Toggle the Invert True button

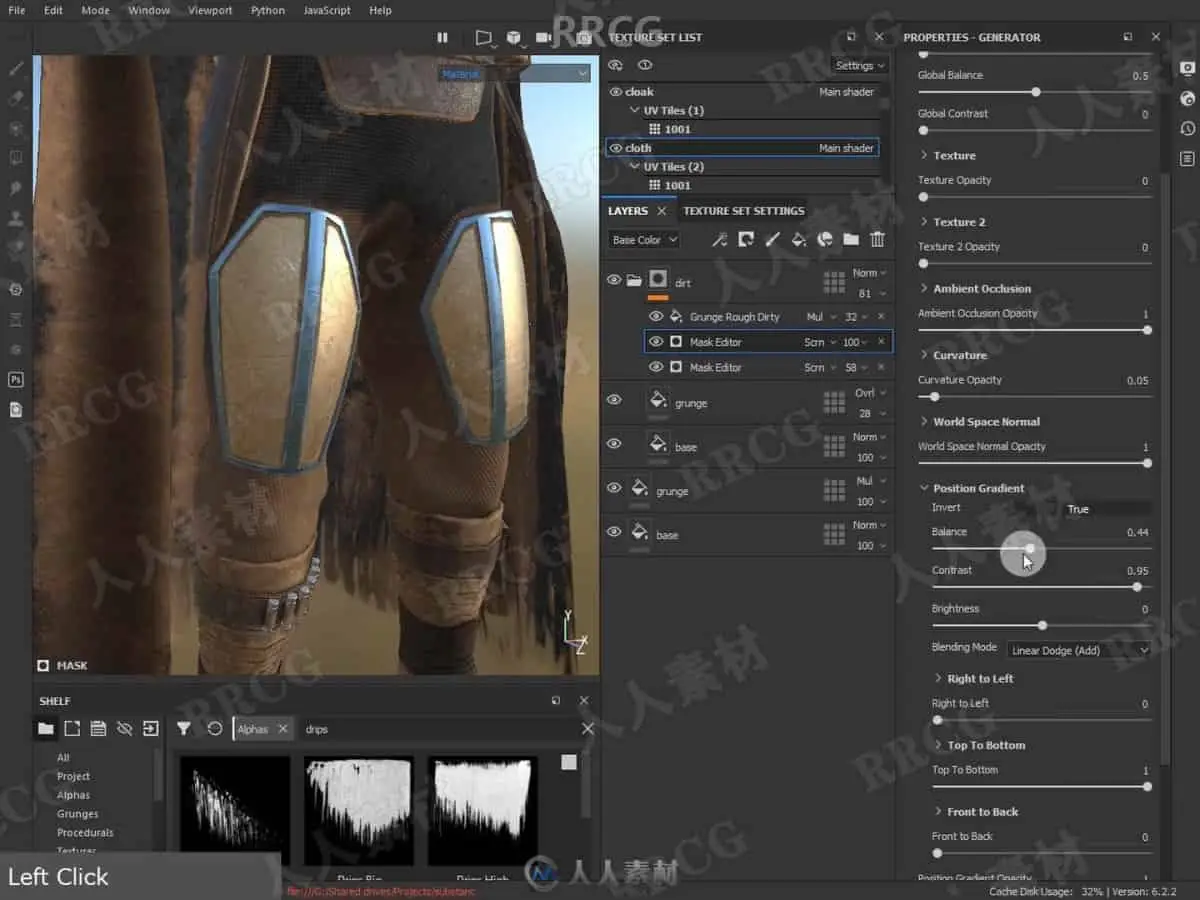[x=1078, y=509]
